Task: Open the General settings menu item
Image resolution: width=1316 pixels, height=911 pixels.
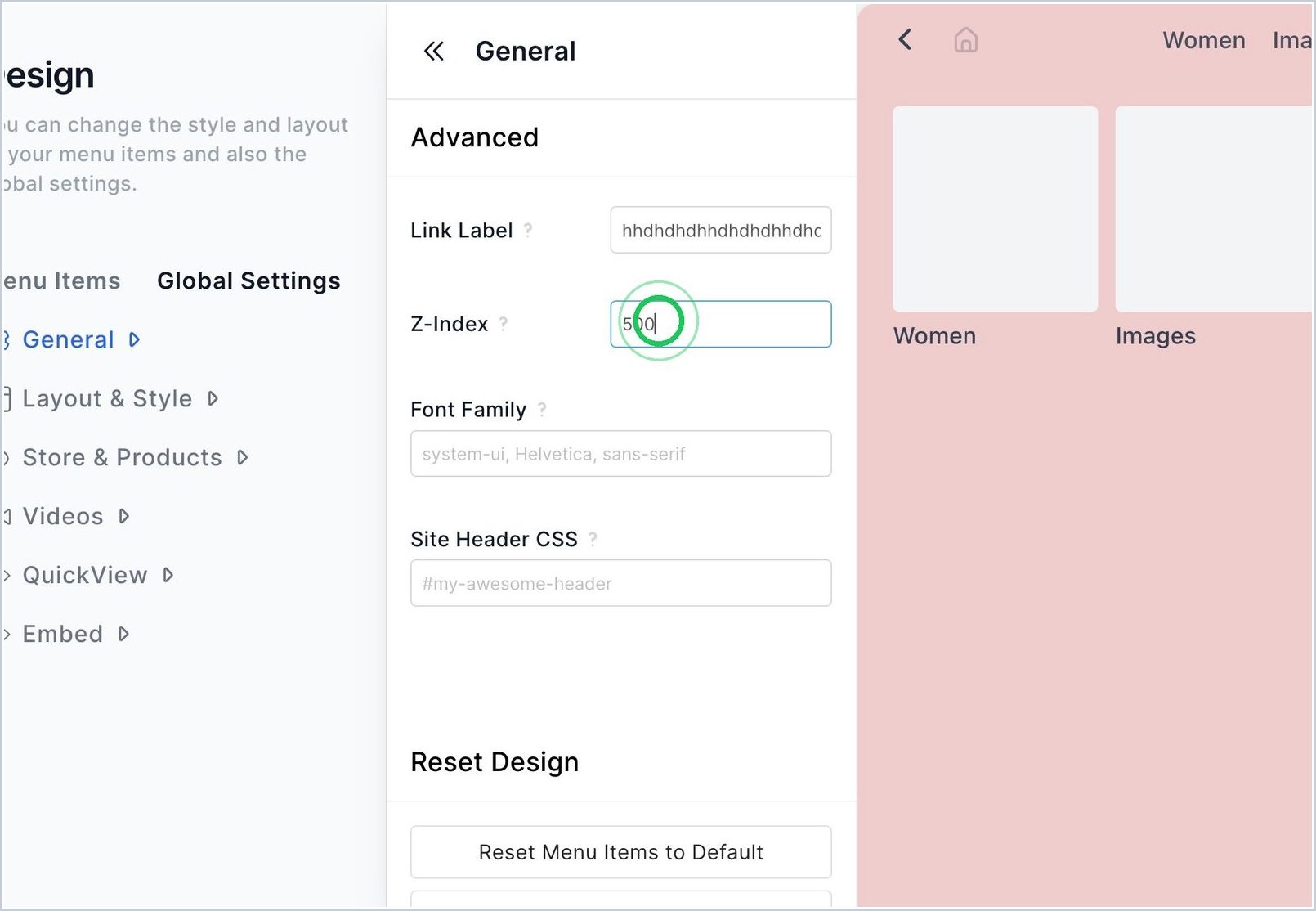Action: pyautogui.click(x=68, y=339)
